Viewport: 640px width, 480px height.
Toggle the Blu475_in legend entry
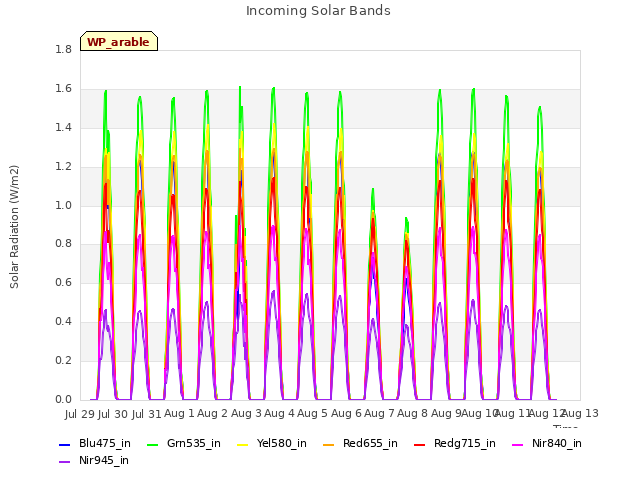point(95,444)
